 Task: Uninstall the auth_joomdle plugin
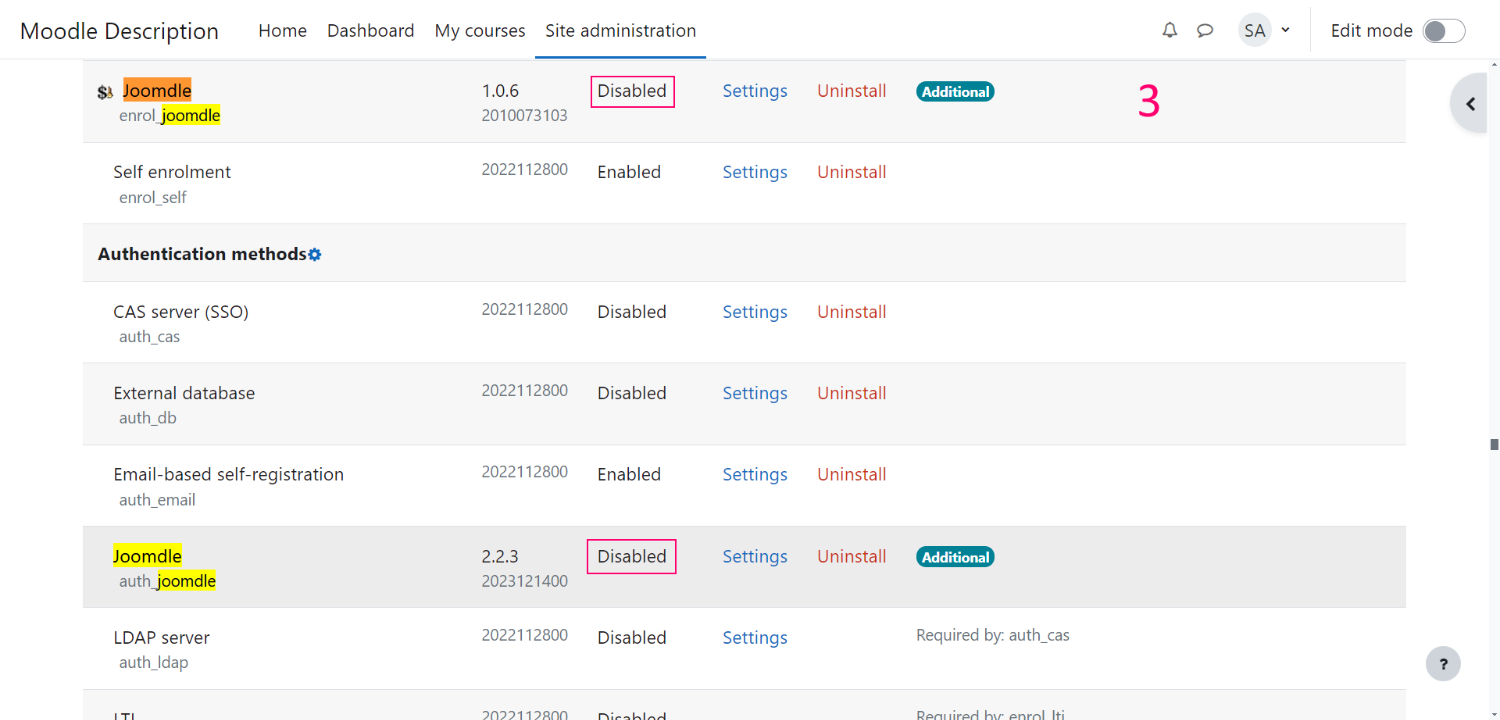pyautogui.click(x=852, y=557)
